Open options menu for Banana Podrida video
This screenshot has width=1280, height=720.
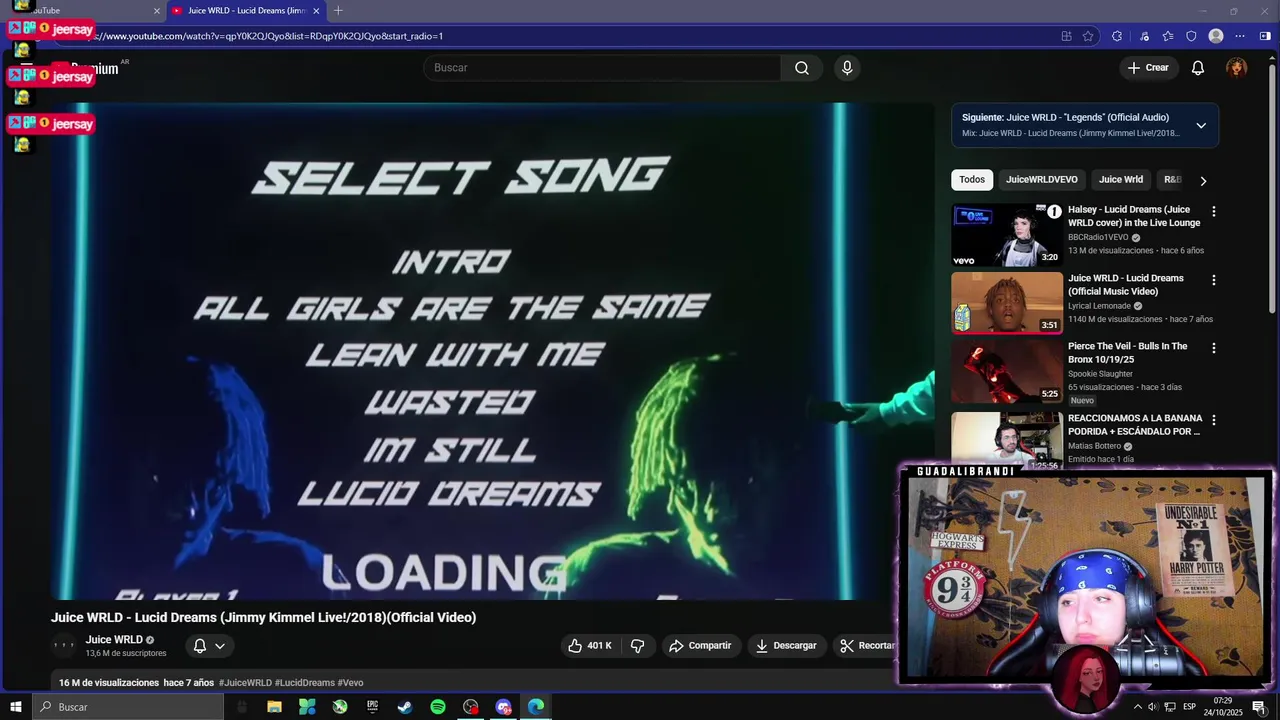click(x=1214, y=420)
